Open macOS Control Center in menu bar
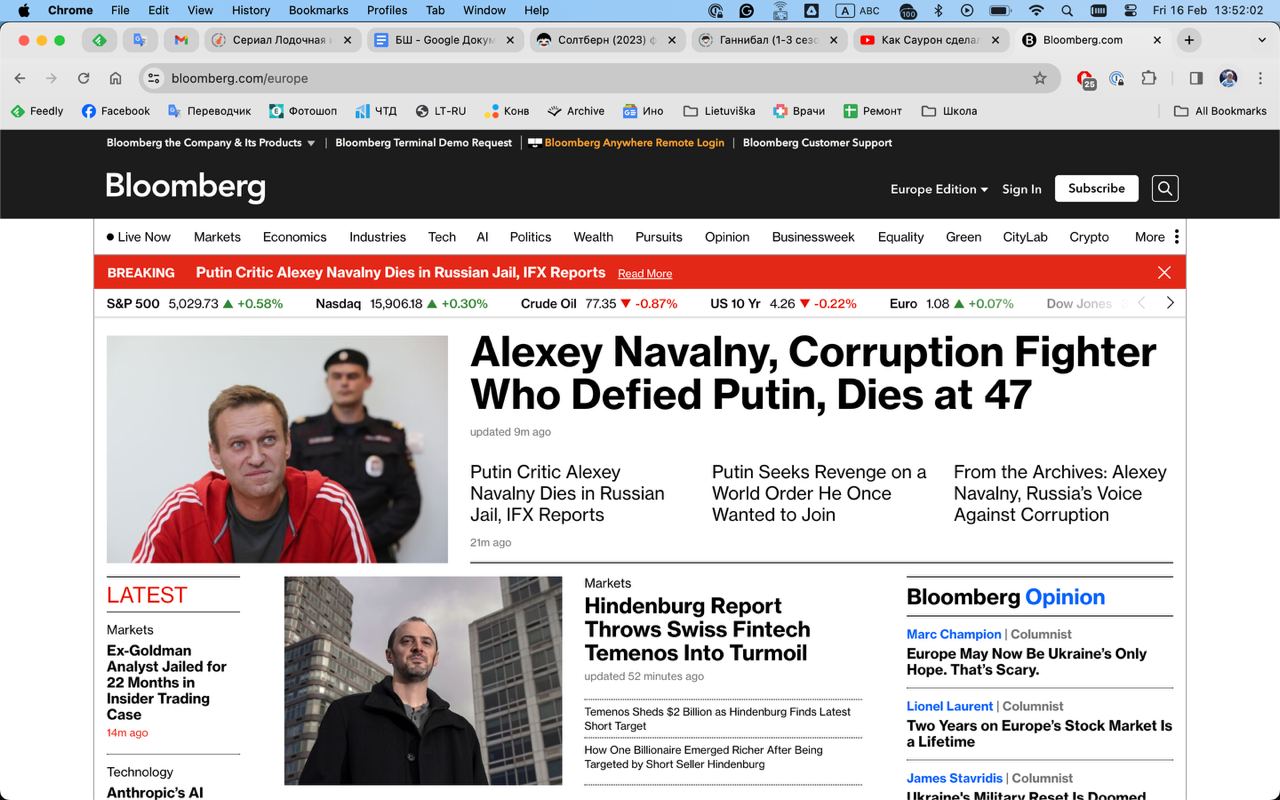The height and width of the screenshot is (800, 1280). pos(1130,10)
